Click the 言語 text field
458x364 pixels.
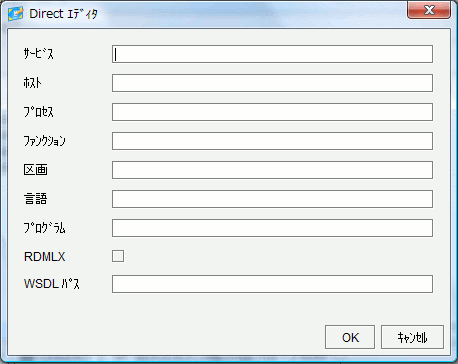pos(272,199)
